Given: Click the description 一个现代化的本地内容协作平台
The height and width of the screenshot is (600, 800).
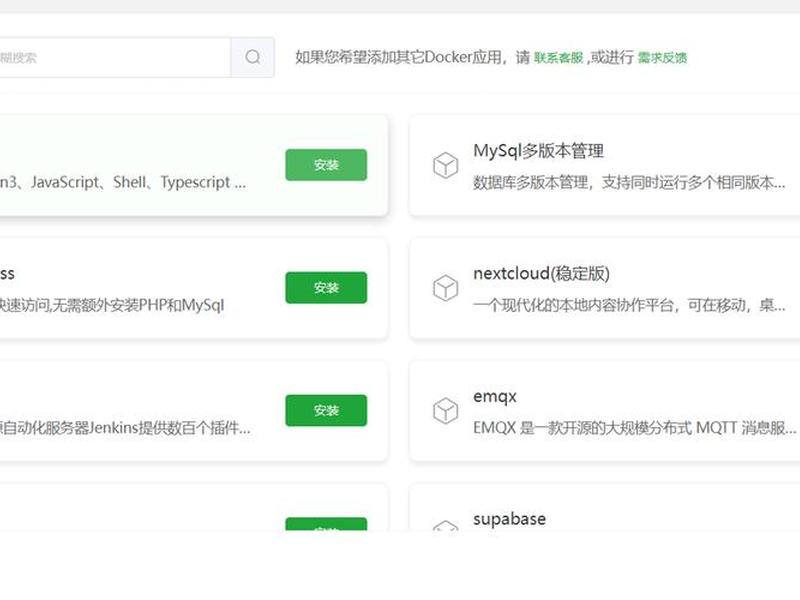Looking at the screenshot, I should tap(629, 305).
